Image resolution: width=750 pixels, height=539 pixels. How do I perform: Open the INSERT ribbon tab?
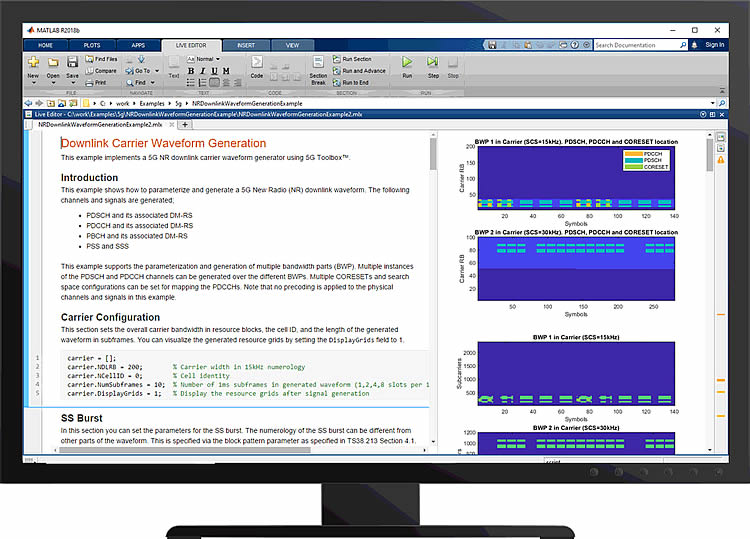(246, 45)
